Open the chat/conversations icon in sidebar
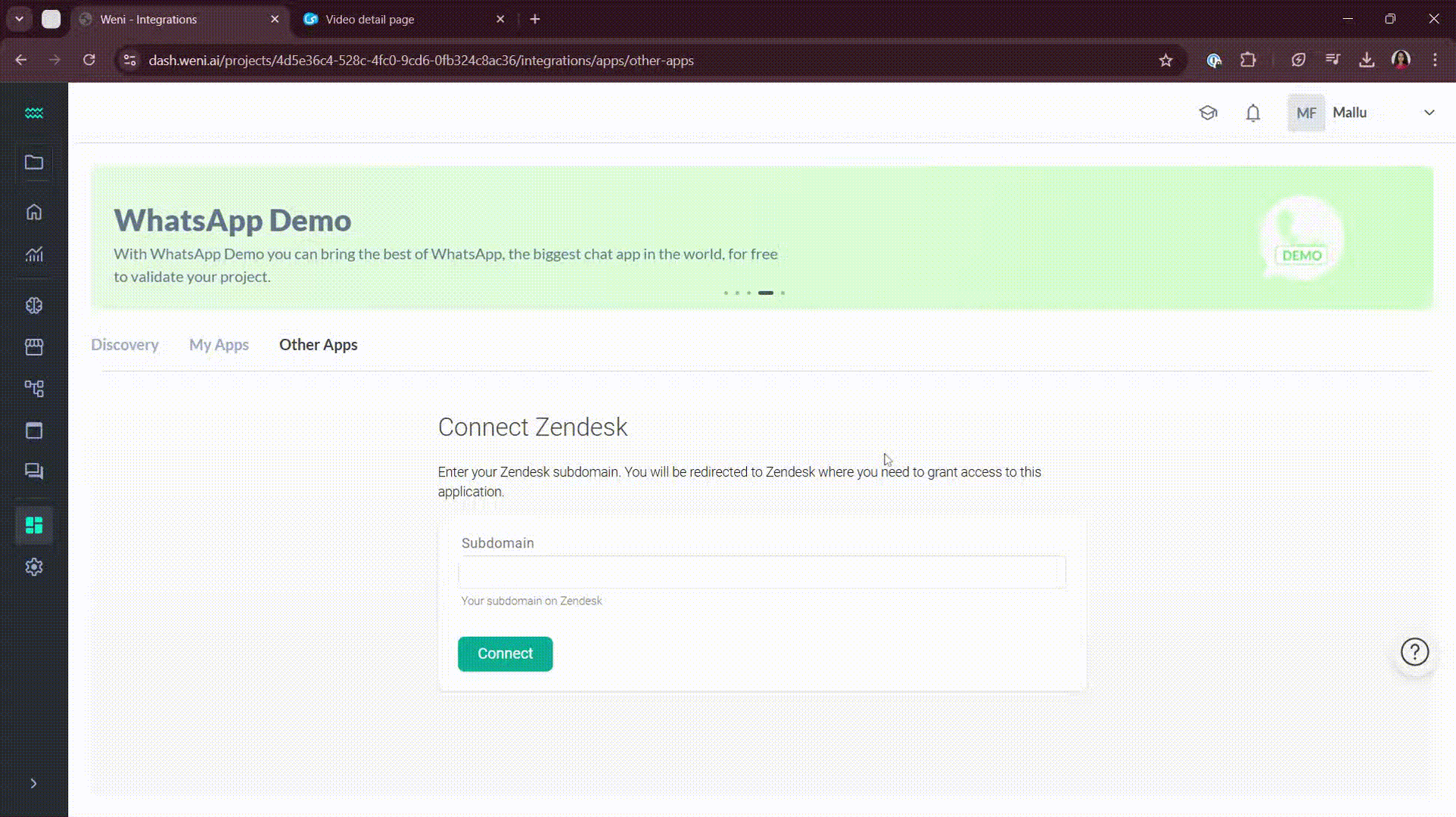This screenshot has width=1456, height=817. pyautogui.click(x=33, y=471)
